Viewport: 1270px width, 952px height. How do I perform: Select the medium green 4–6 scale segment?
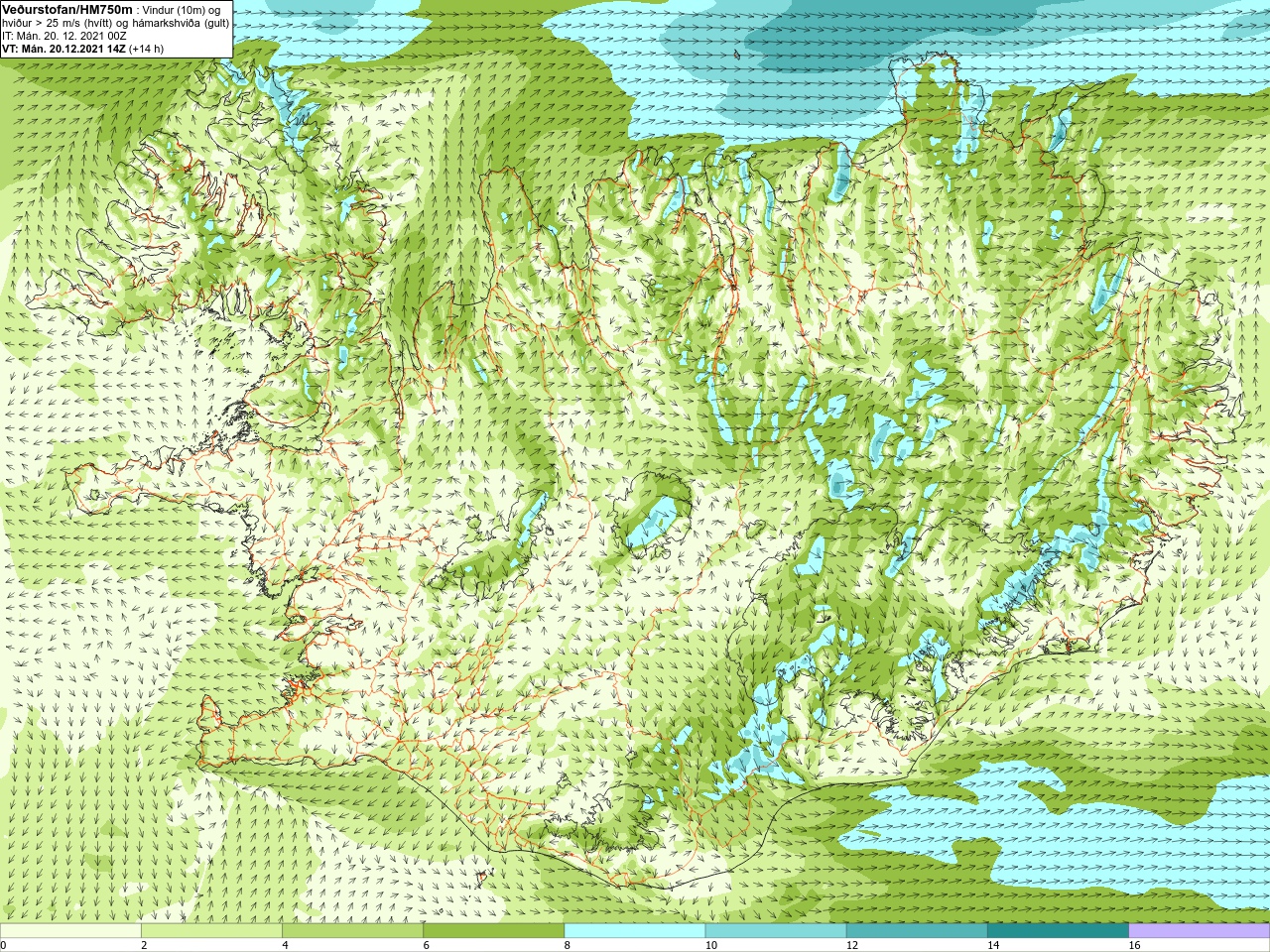point(352,930)
